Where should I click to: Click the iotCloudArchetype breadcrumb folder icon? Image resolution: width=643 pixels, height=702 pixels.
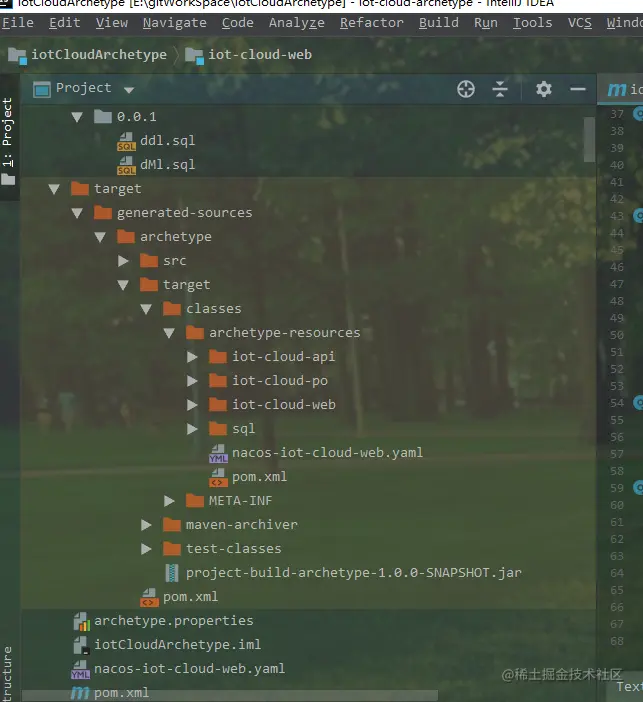(x=17, y=56)
